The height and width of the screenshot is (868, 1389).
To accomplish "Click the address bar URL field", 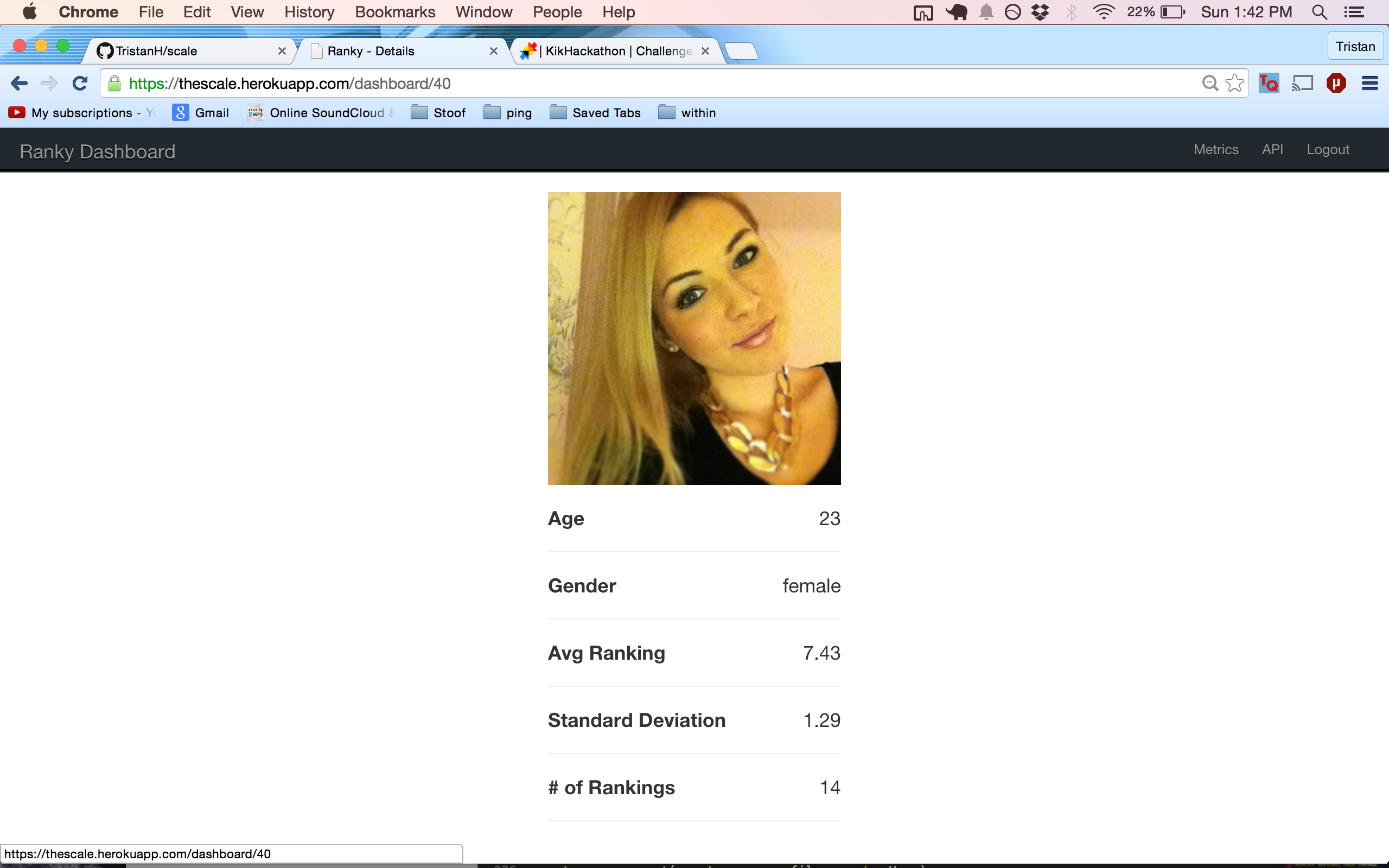I will pos(632,84).
